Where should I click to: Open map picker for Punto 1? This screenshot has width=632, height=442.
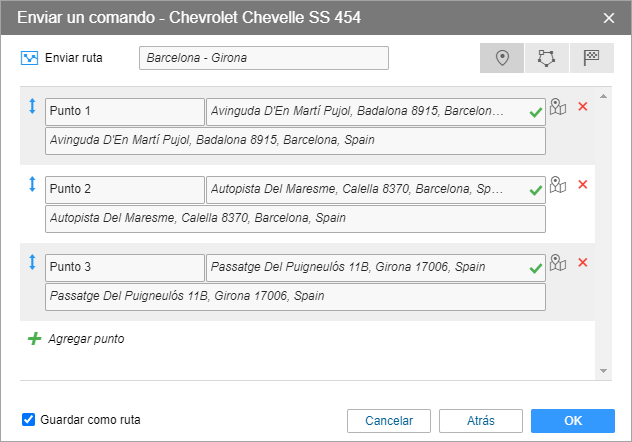click(559, 106)
